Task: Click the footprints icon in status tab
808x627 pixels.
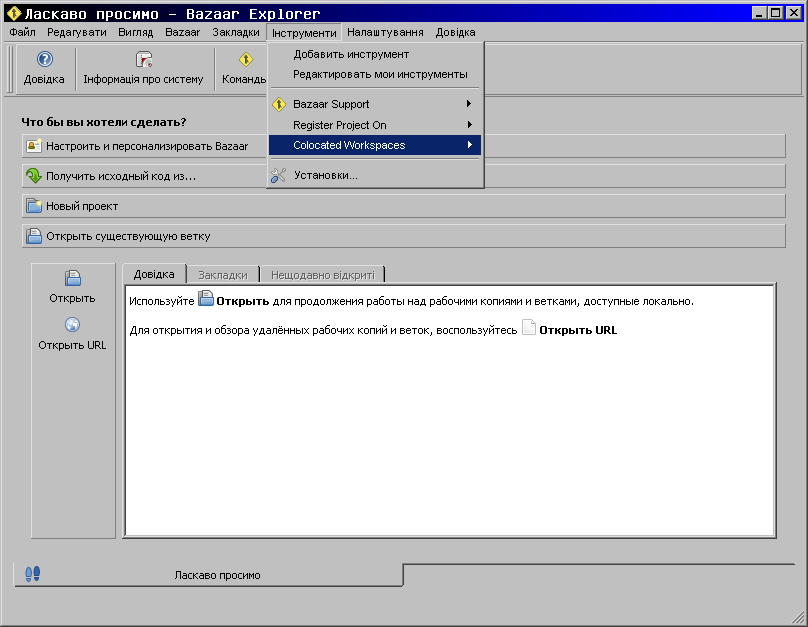Action: coord(33,574)
